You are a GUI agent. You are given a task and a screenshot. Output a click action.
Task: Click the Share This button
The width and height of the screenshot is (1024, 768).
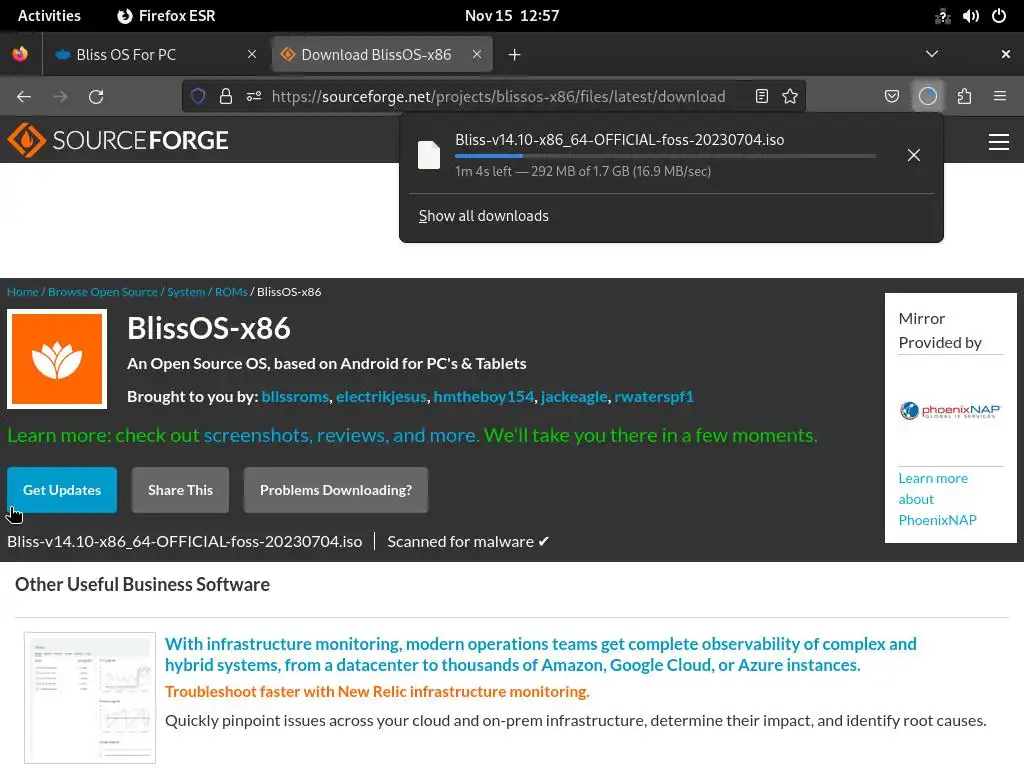pyautogui.click(x=180, y=490)
